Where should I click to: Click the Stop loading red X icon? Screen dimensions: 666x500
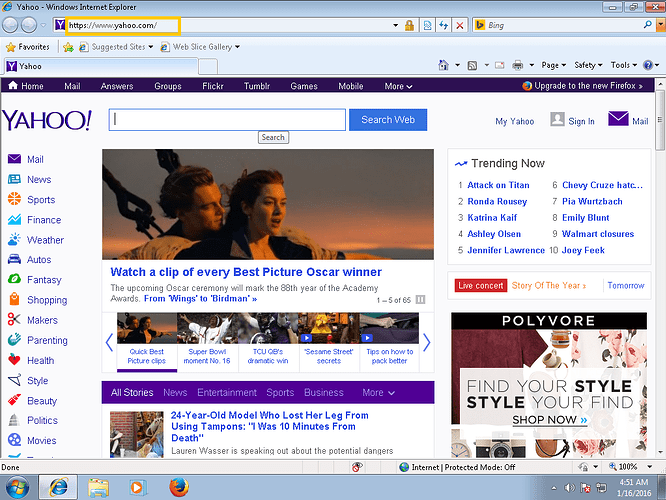coord(460,25)
